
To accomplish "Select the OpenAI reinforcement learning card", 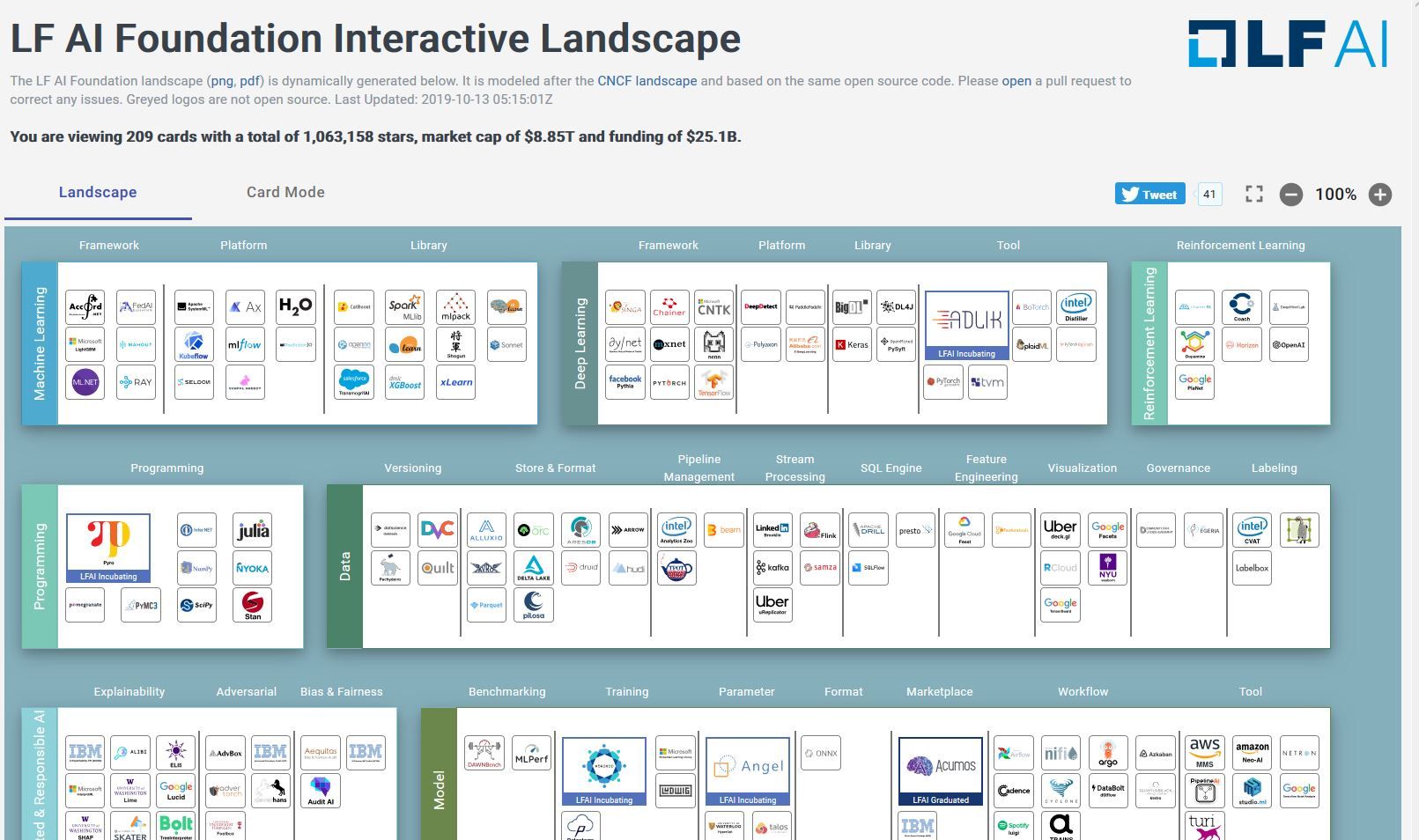I will [1289, 344].
